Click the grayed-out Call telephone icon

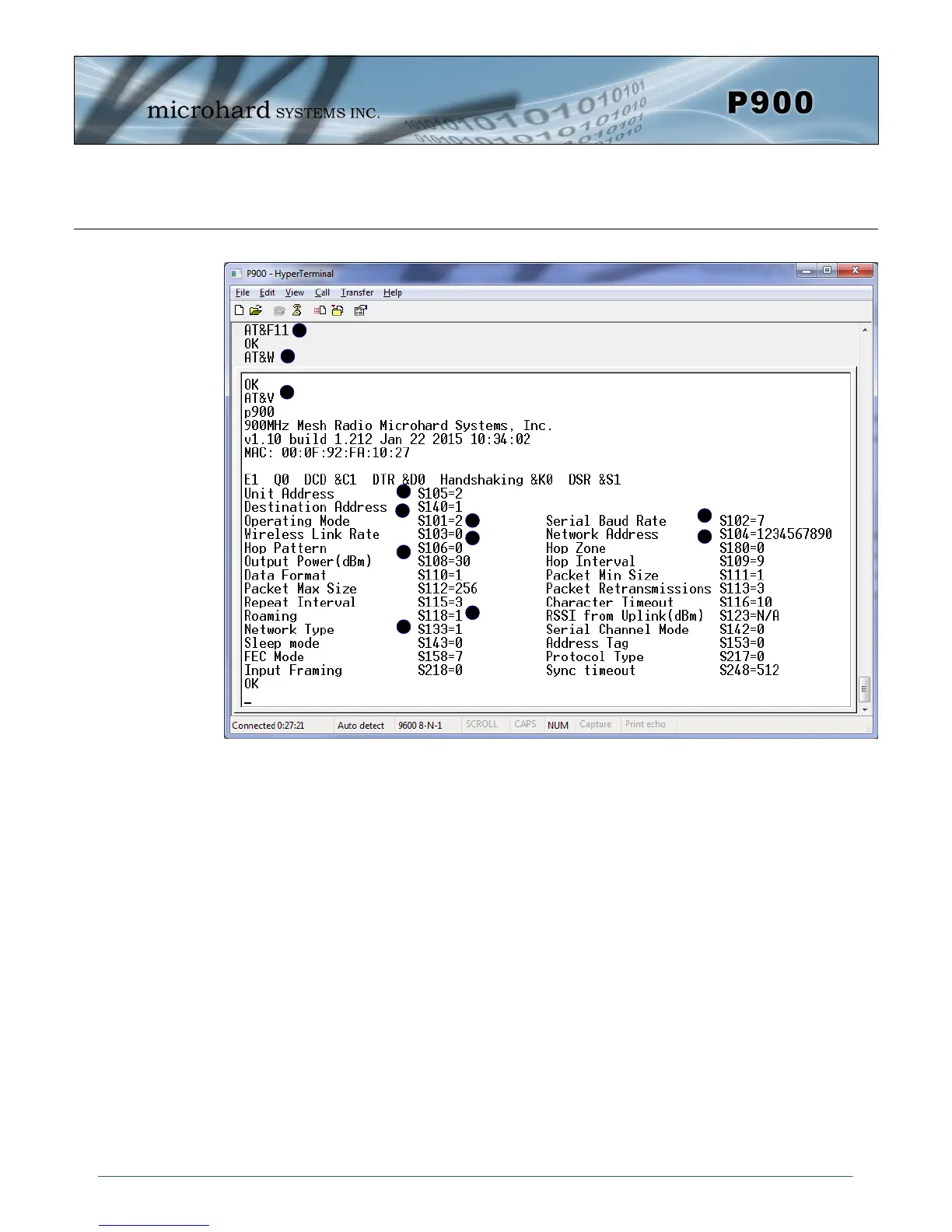279,311
